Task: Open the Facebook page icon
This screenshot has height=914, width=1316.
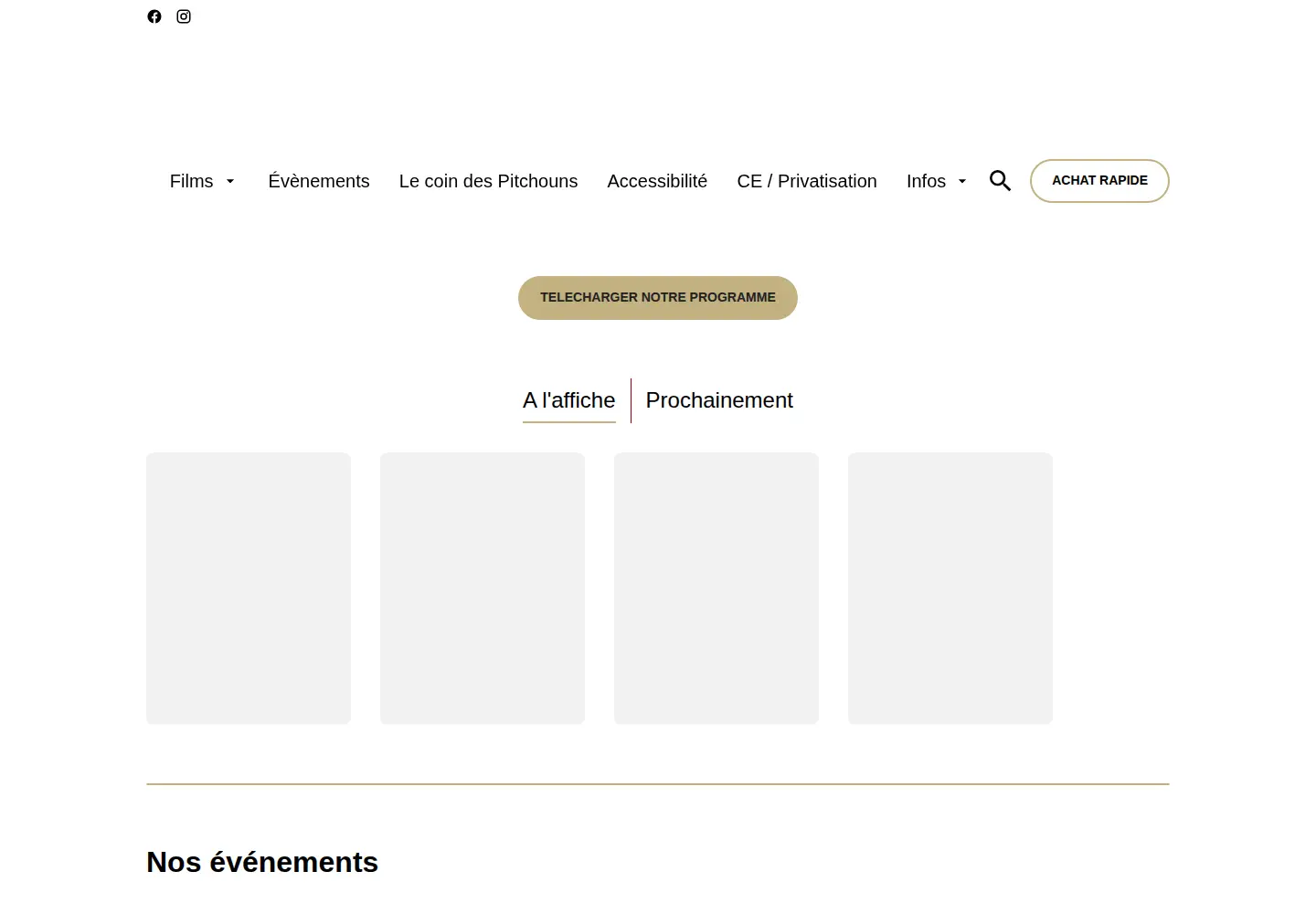Action: 154,16
